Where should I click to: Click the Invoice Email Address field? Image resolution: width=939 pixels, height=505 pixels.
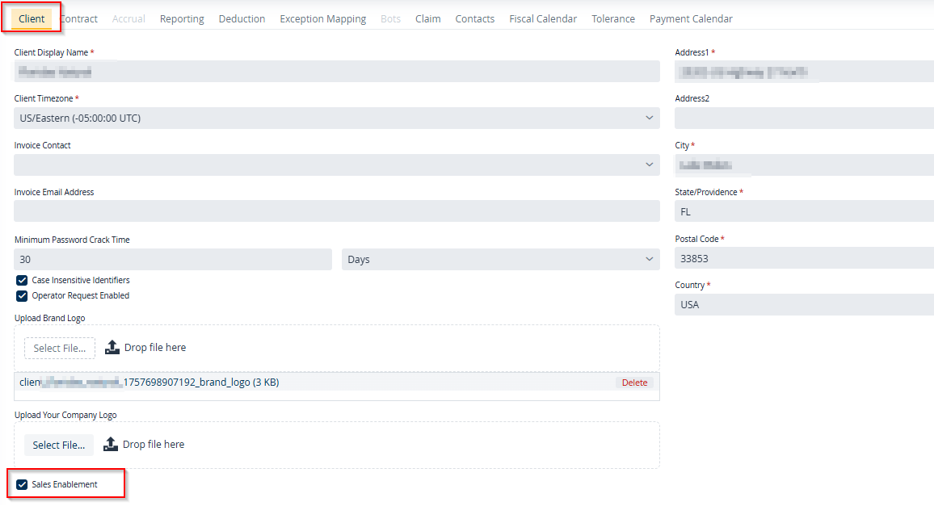click(336, 211)
